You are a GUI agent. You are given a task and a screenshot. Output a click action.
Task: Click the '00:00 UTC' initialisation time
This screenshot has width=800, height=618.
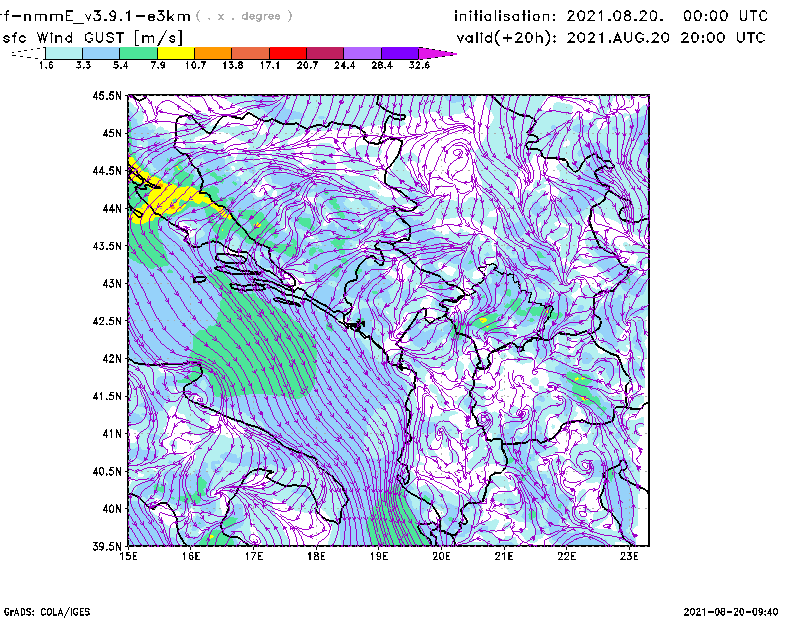tap(725, 16)
